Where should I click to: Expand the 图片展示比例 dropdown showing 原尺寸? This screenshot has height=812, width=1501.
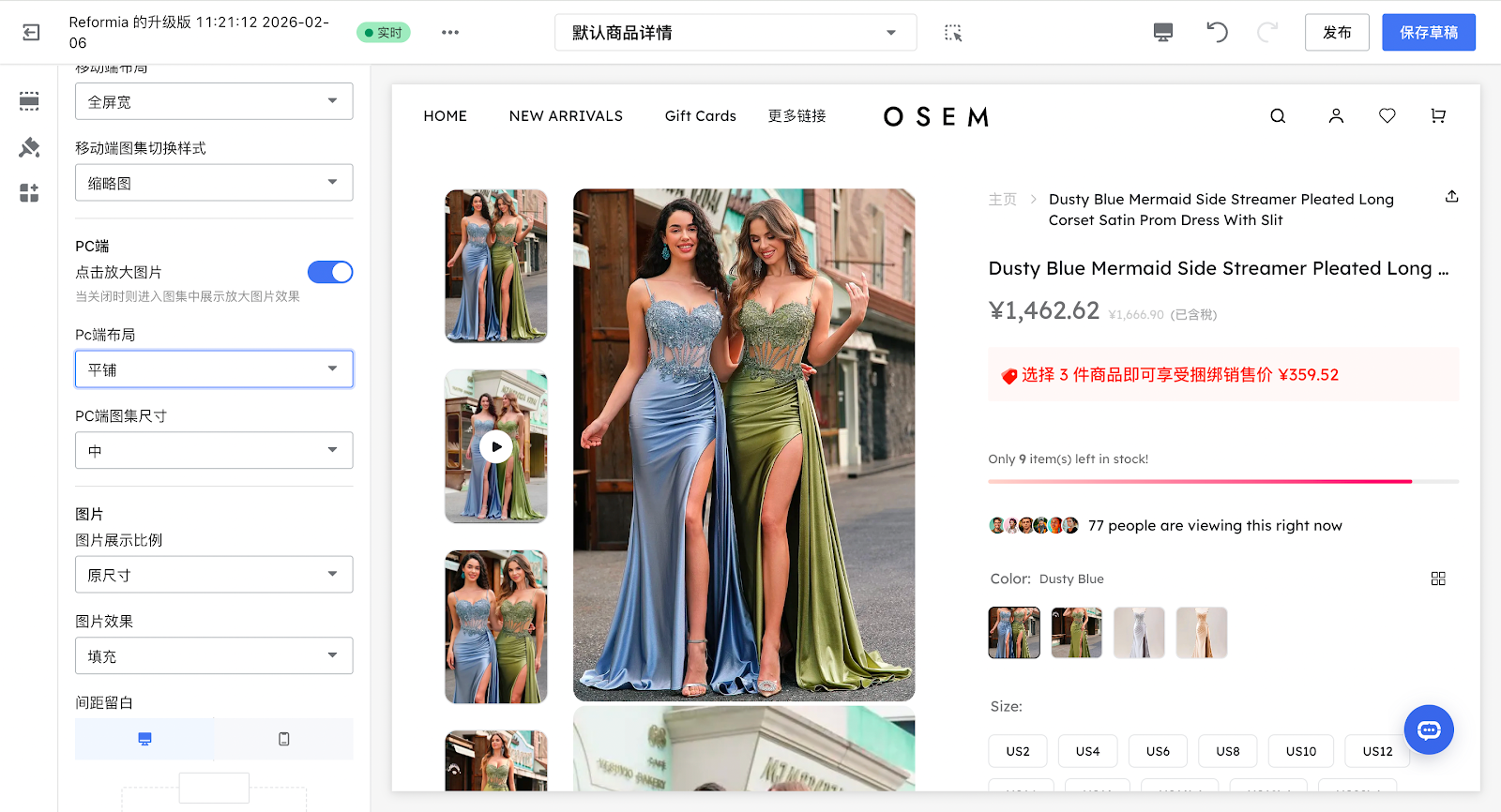coord(214,575)
